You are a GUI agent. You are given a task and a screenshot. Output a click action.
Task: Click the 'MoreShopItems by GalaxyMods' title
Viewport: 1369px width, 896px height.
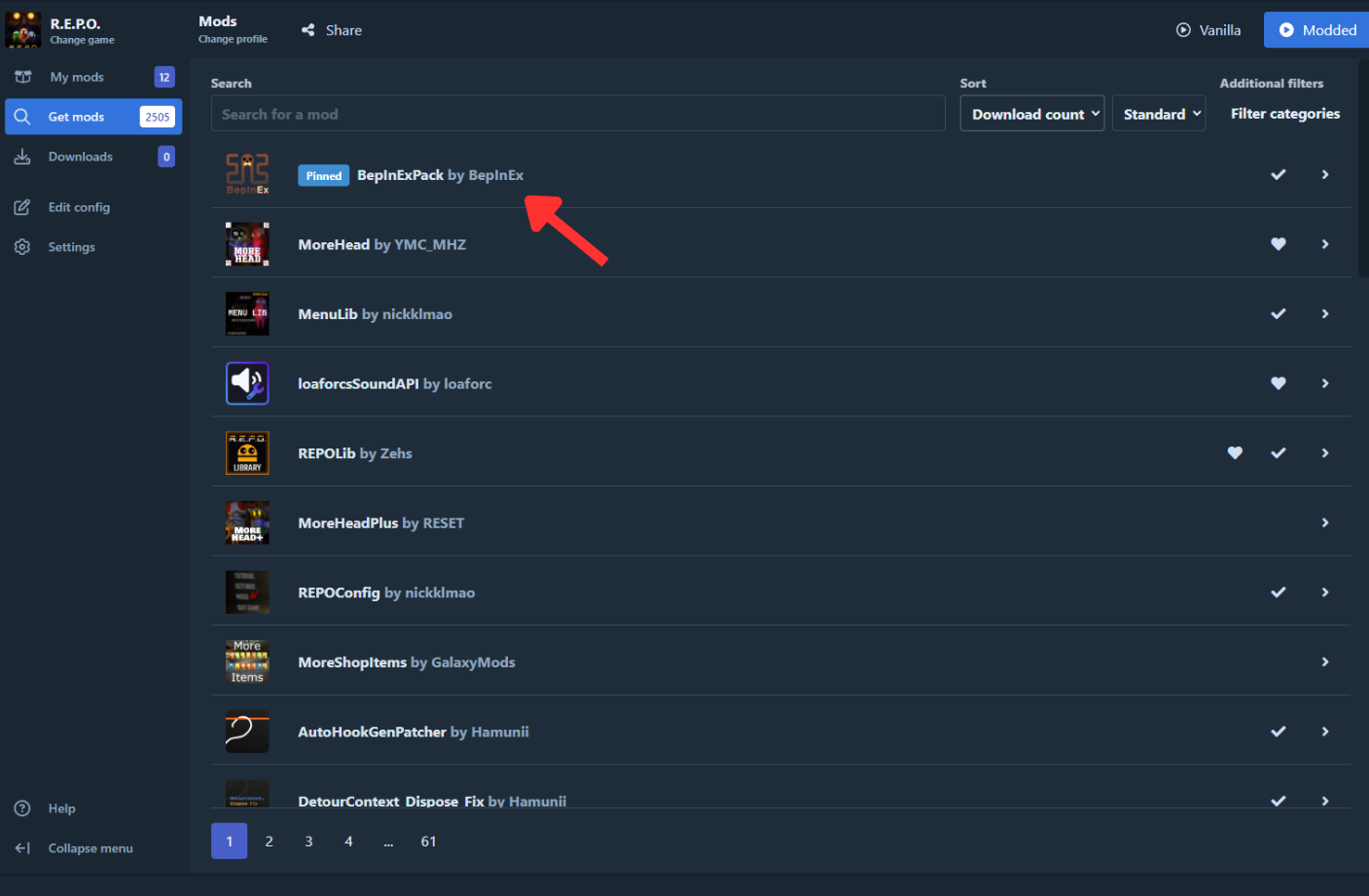pyautogui.click(x=407, y=662)
